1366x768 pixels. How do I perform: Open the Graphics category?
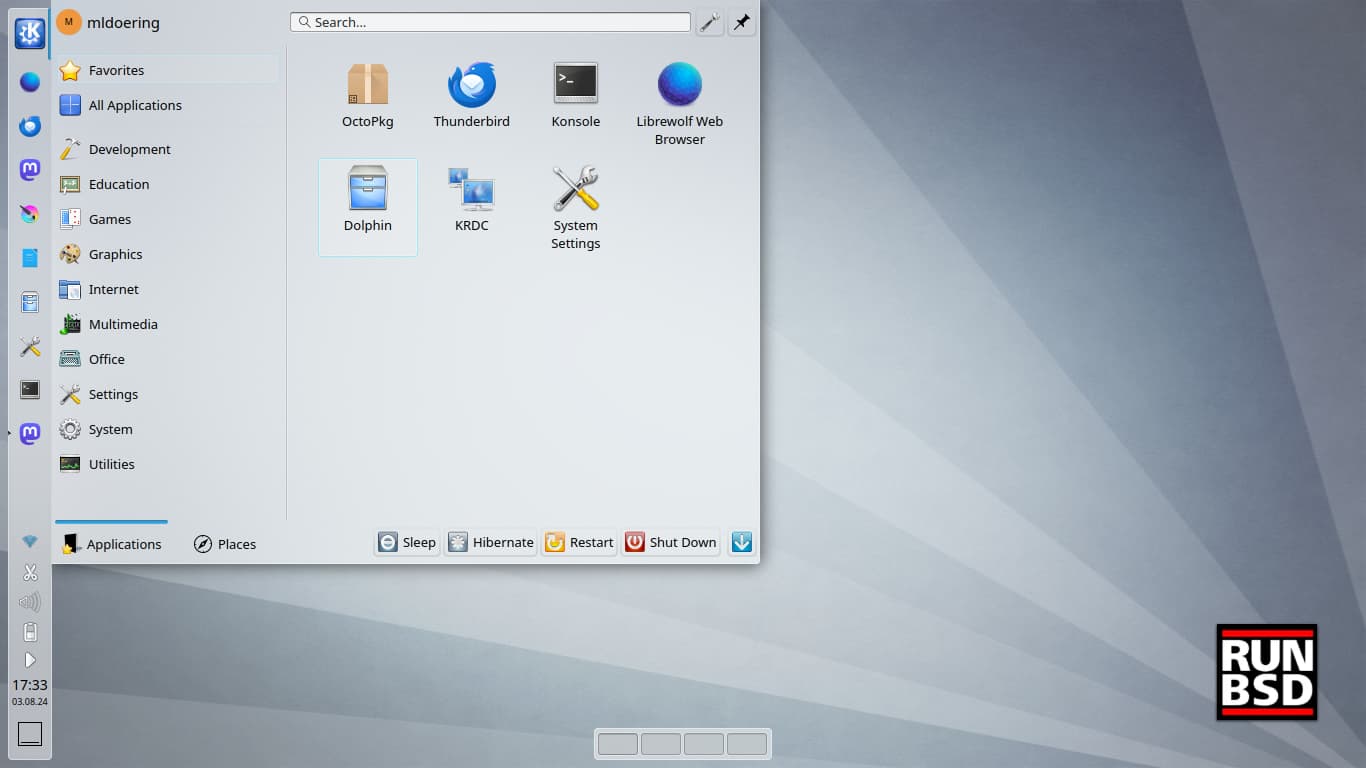pos(167,254)
